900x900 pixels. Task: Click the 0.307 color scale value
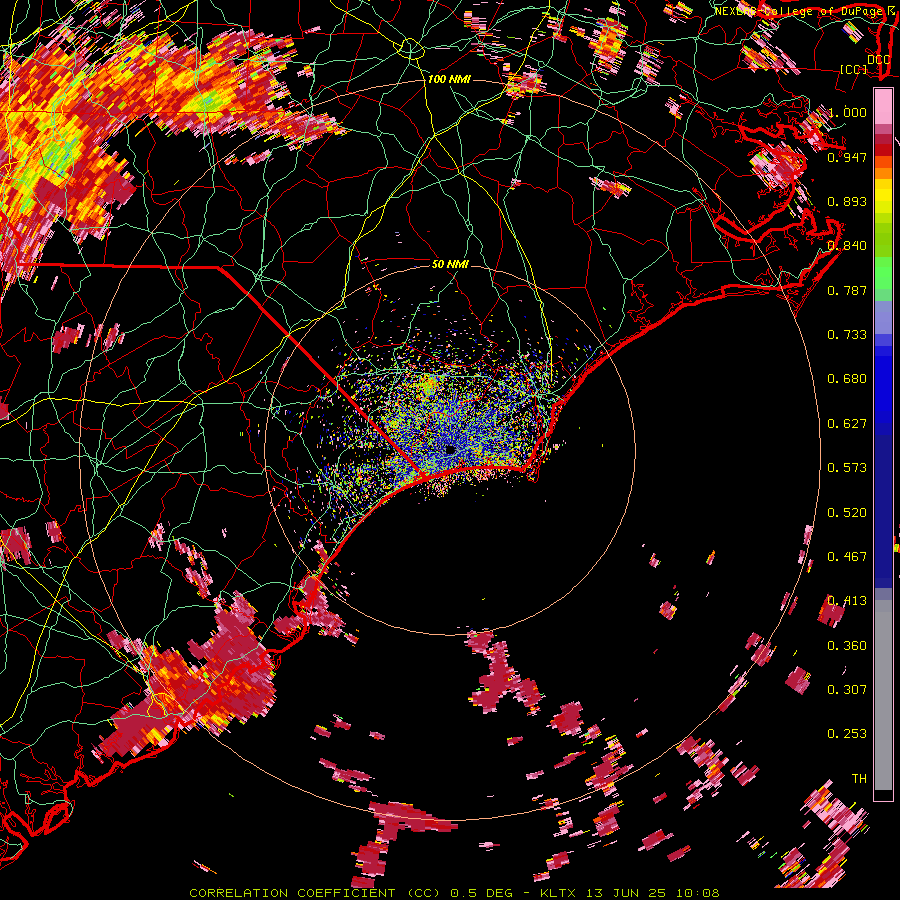pyautogui.click(x=847, y=690)
